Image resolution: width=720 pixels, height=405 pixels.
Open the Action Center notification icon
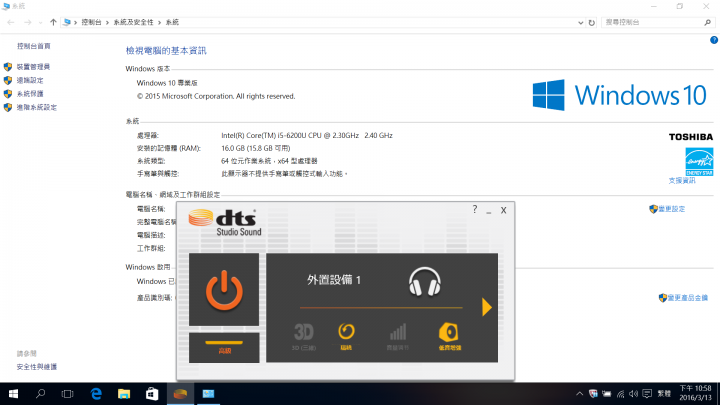tap(647, 394)
